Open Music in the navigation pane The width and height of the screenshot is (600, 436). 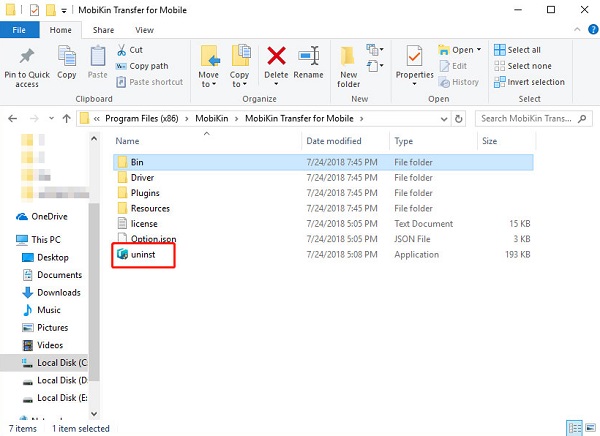click(x=41, y=310)
